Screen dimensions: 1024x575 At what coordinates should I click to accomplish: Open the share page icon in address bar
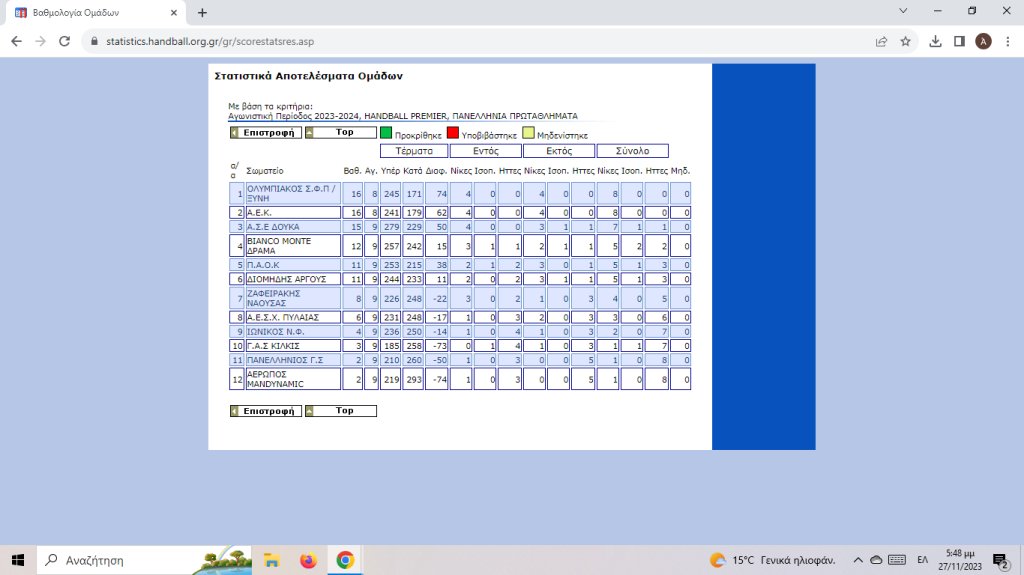(881, 41)
